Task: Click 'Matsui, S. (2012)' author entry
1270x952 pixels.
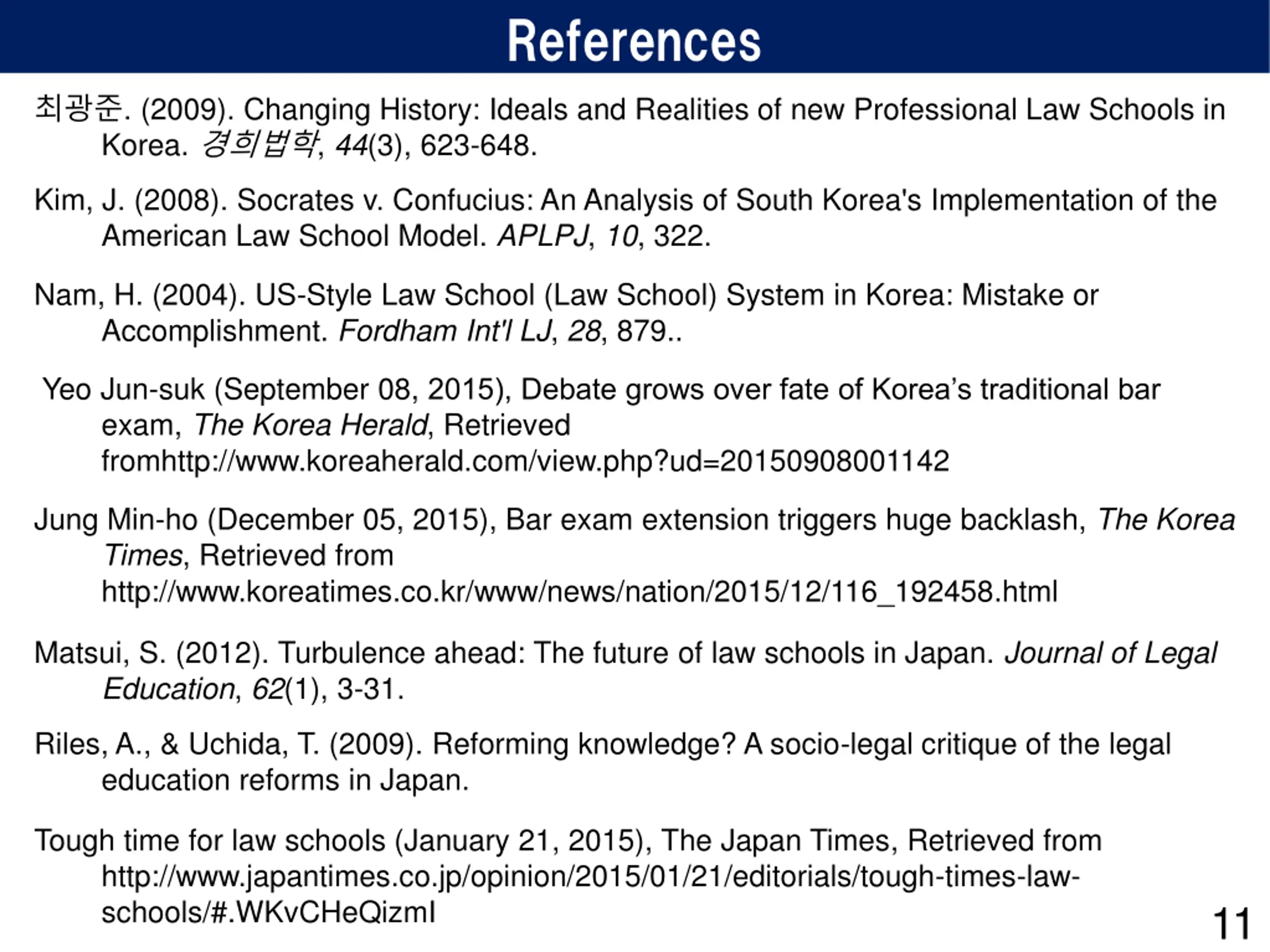Action: click(152, 653)
